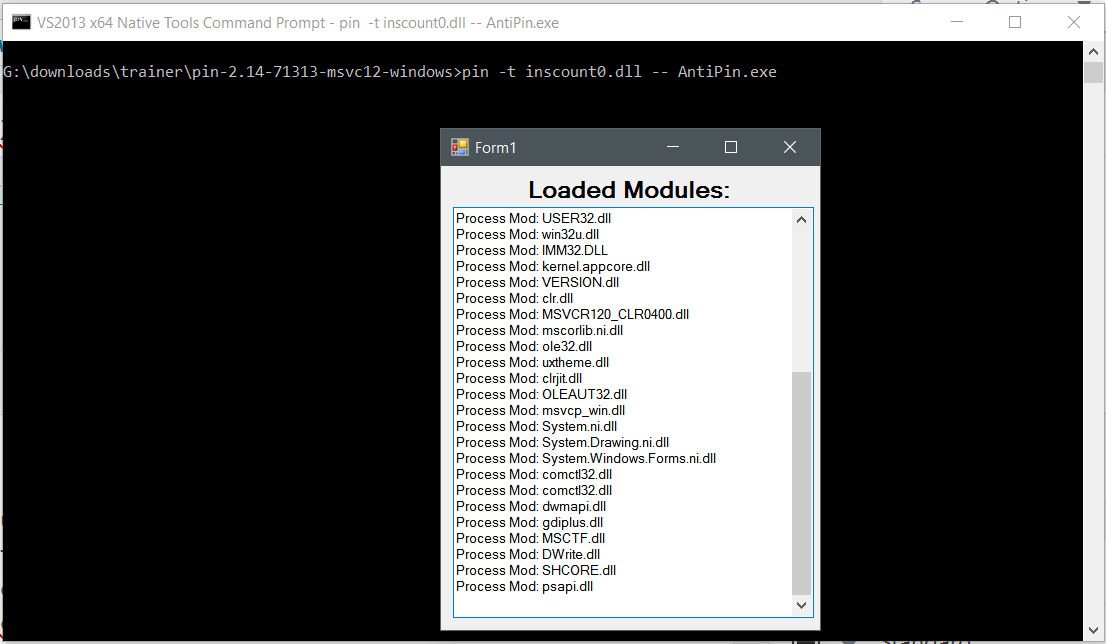Maximize the Form1 window
The height and width of the screenshot is (644, 1106).
click(x=731, y=147)
